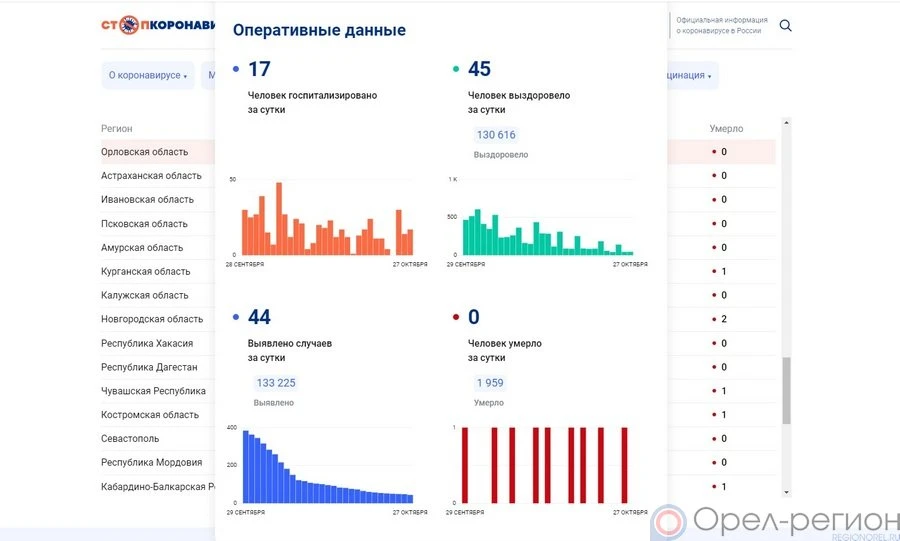Click the 133 225 detected cases badge

point(276,383)
